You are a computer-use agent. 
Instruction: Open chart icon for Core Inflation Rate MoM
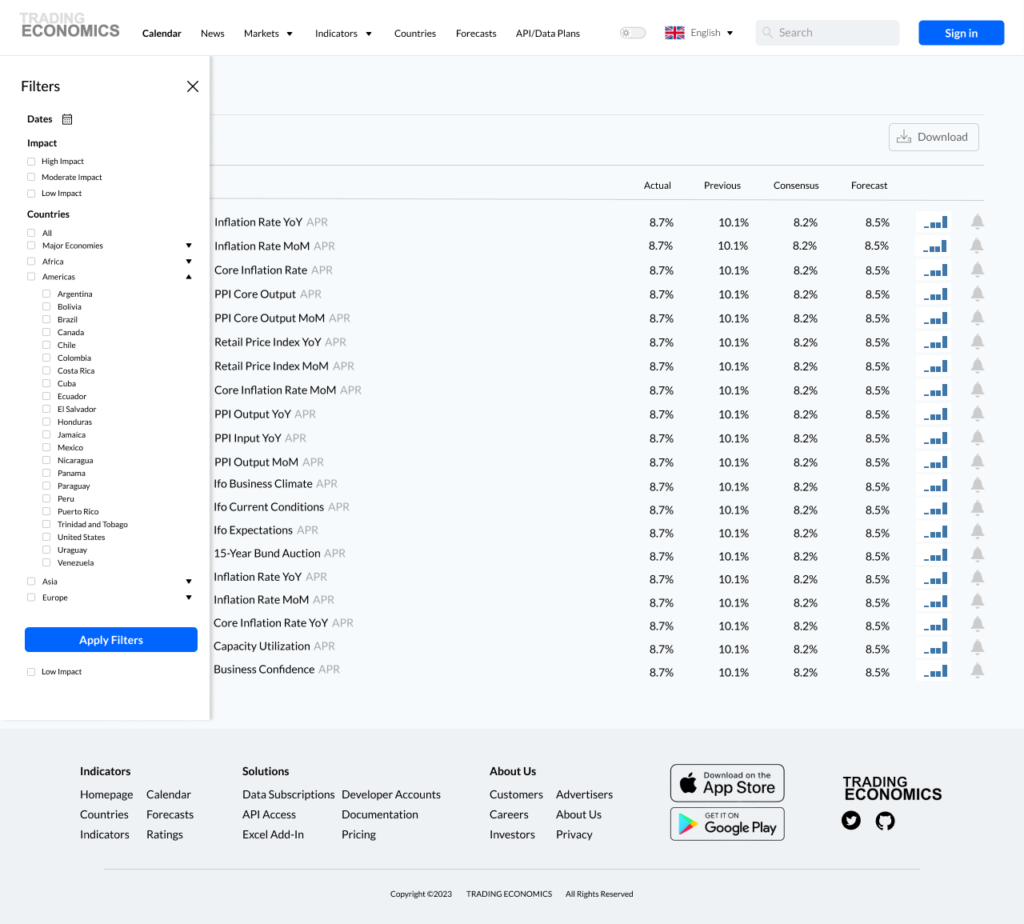(x=935, y=390)
